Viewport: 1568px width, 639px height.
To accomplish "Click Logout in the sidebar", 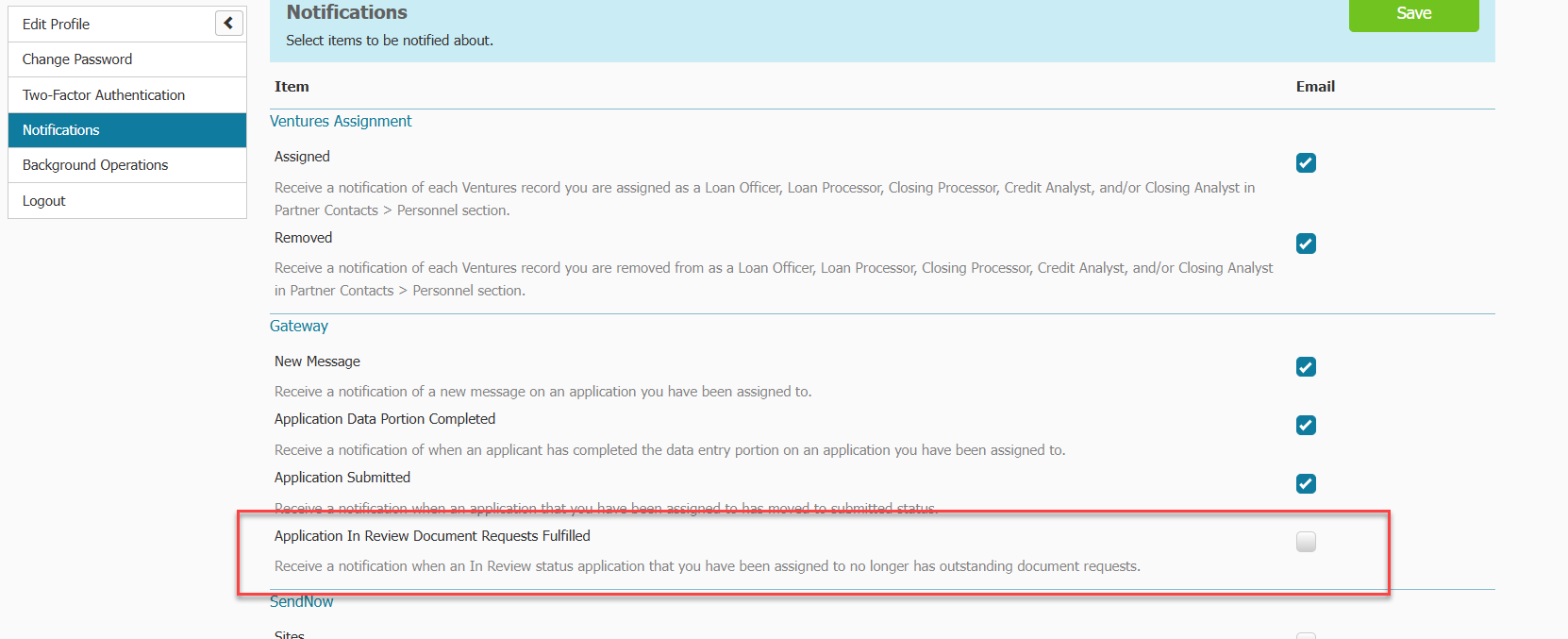I will [44, 201].
